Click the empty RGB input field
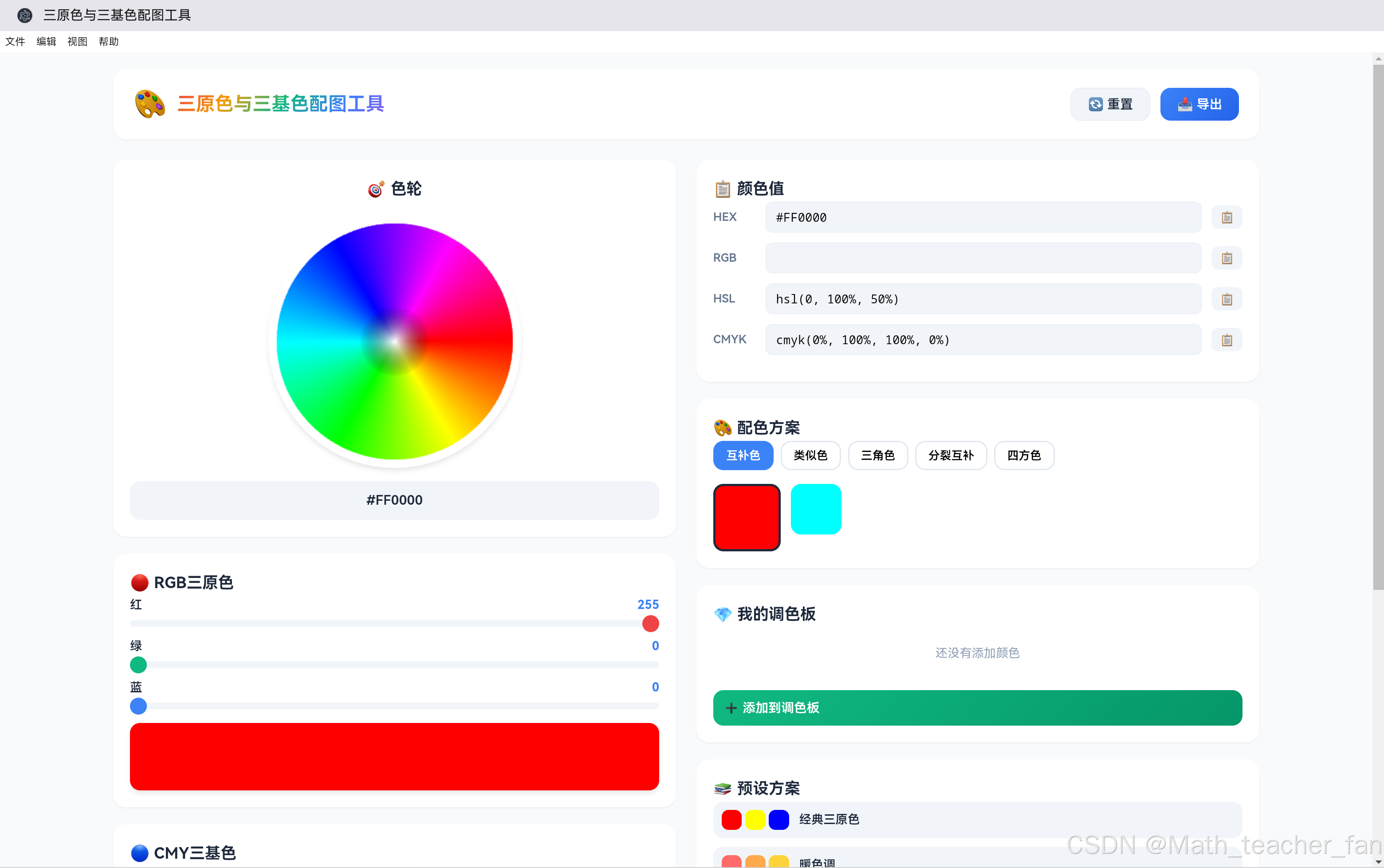Screen dimensions: 1384x868 click(983, 258)
